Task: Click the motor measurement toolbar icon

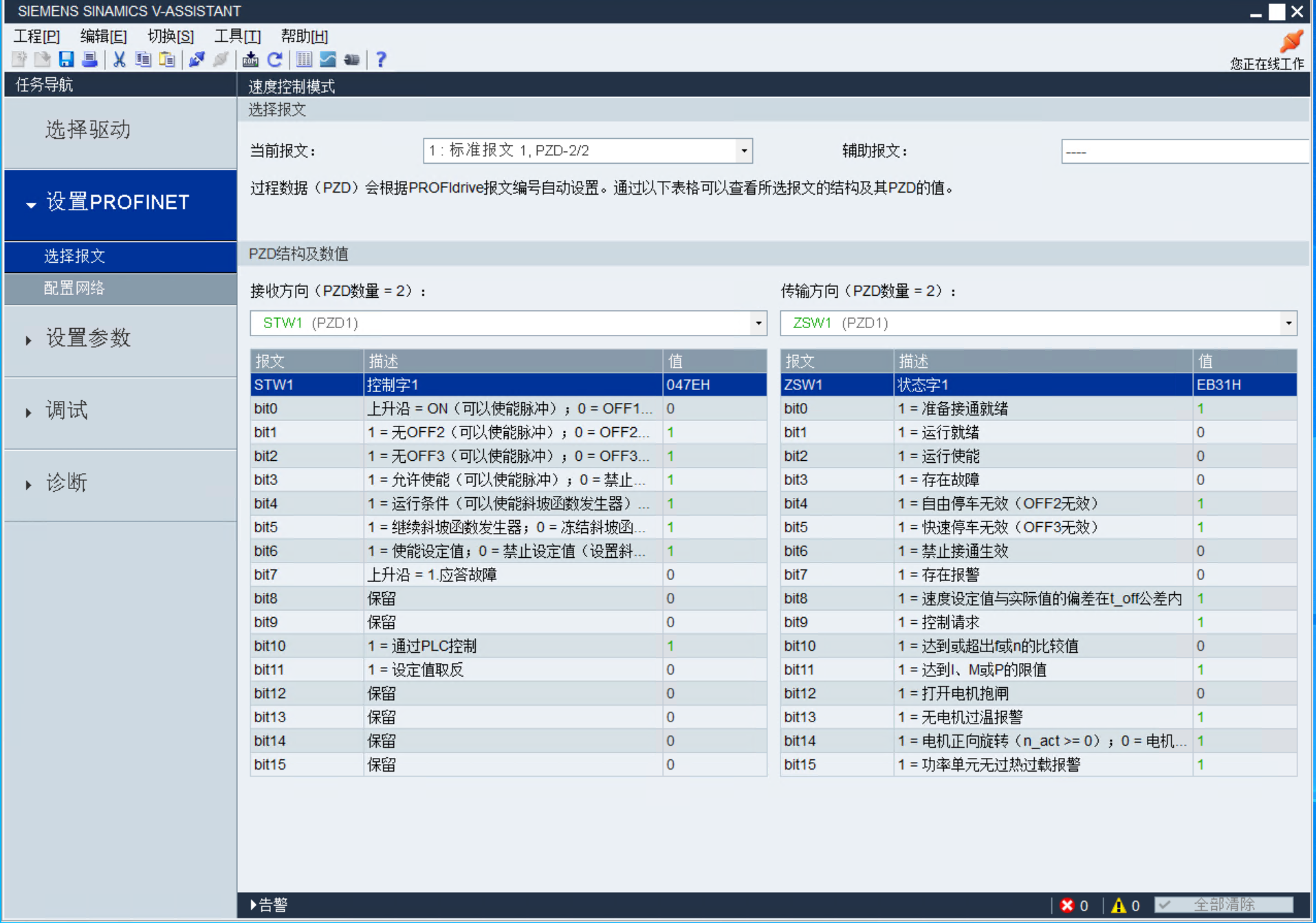Action: click(351, 60)
